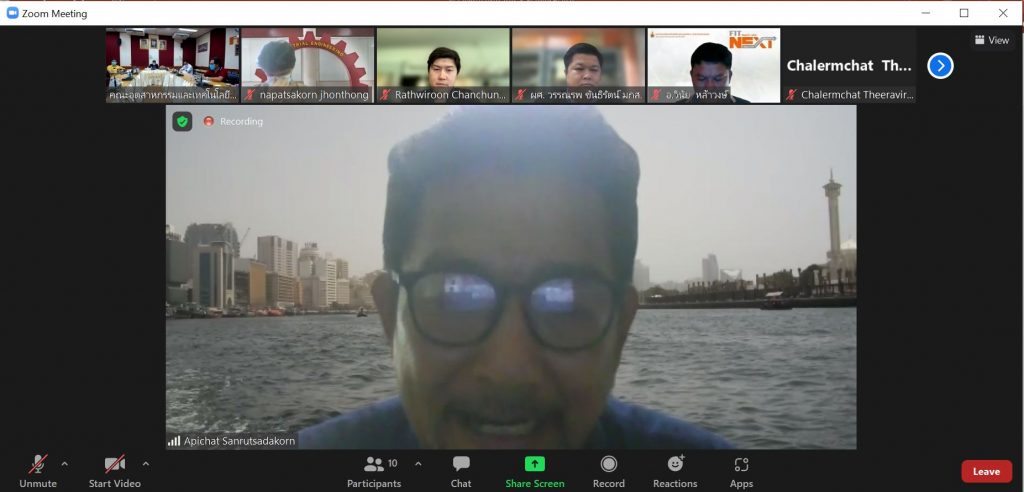Unmute the microphone
Image resolution: width=1024 pixels, height=492 pixels.
tap(38, 471)
